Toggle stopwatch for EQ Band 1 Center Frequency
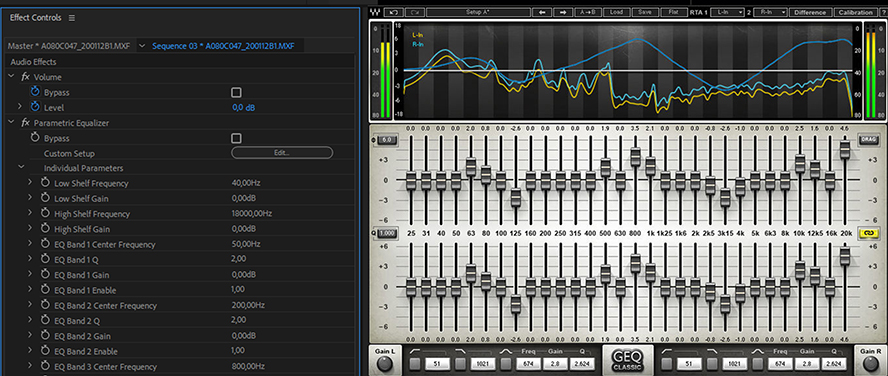Image resolution: width=888 pixels, height=376 pixels. point(45,244)
